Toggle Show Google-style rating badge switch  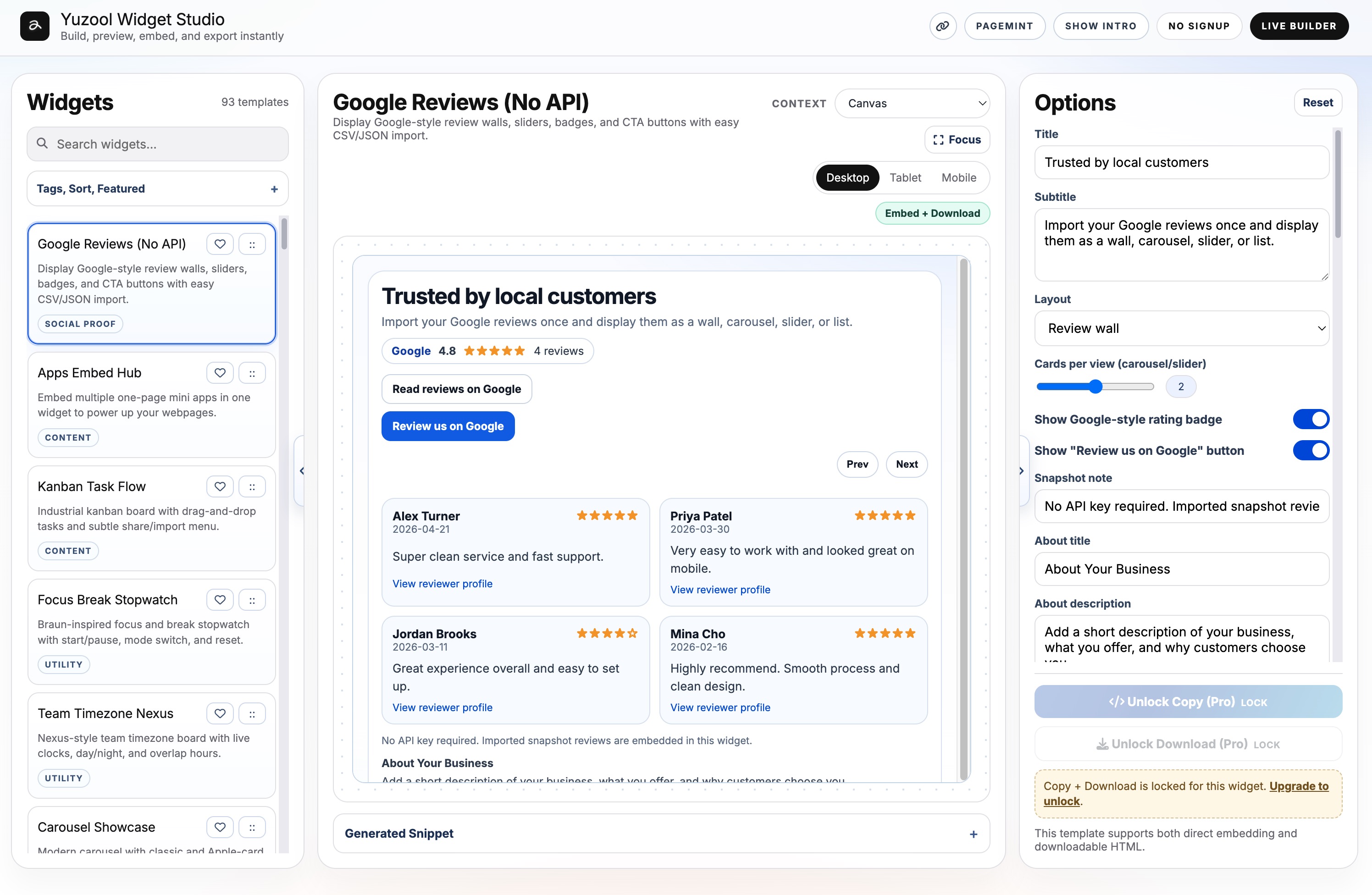[x=1310, y=419]
